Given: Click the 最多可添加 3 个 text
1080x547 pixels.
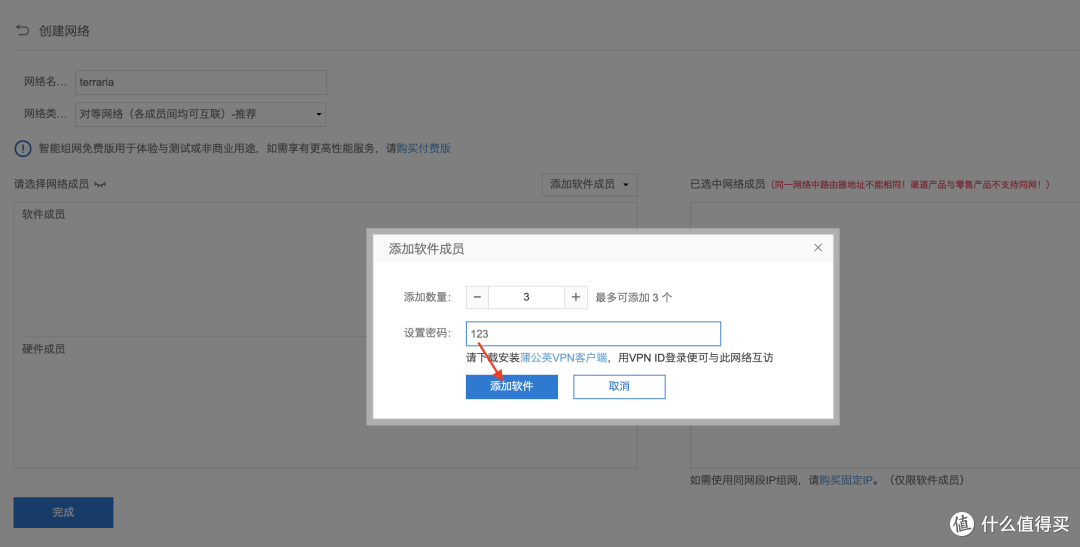Looking at the screenshot, I should point(634,298).
